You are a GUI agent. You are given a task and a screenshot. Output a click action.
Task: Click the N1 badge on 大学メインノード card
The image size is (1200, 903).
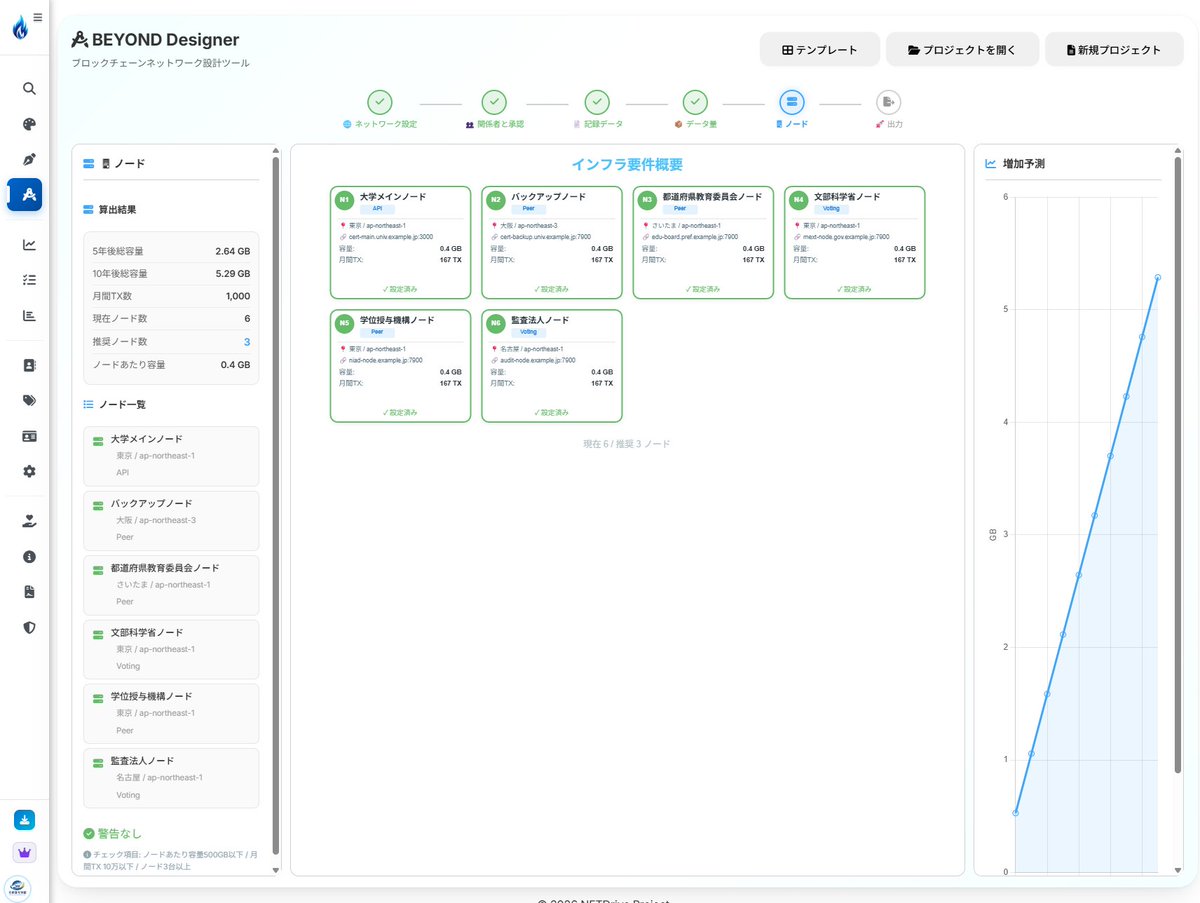click(x=345, y=200)
